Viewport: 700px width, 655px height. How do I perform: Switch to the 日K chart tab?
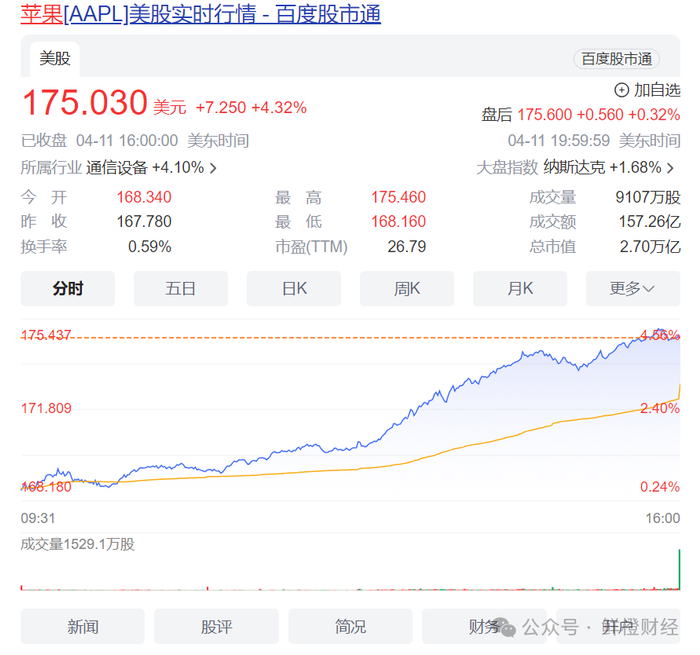[294, 288]
